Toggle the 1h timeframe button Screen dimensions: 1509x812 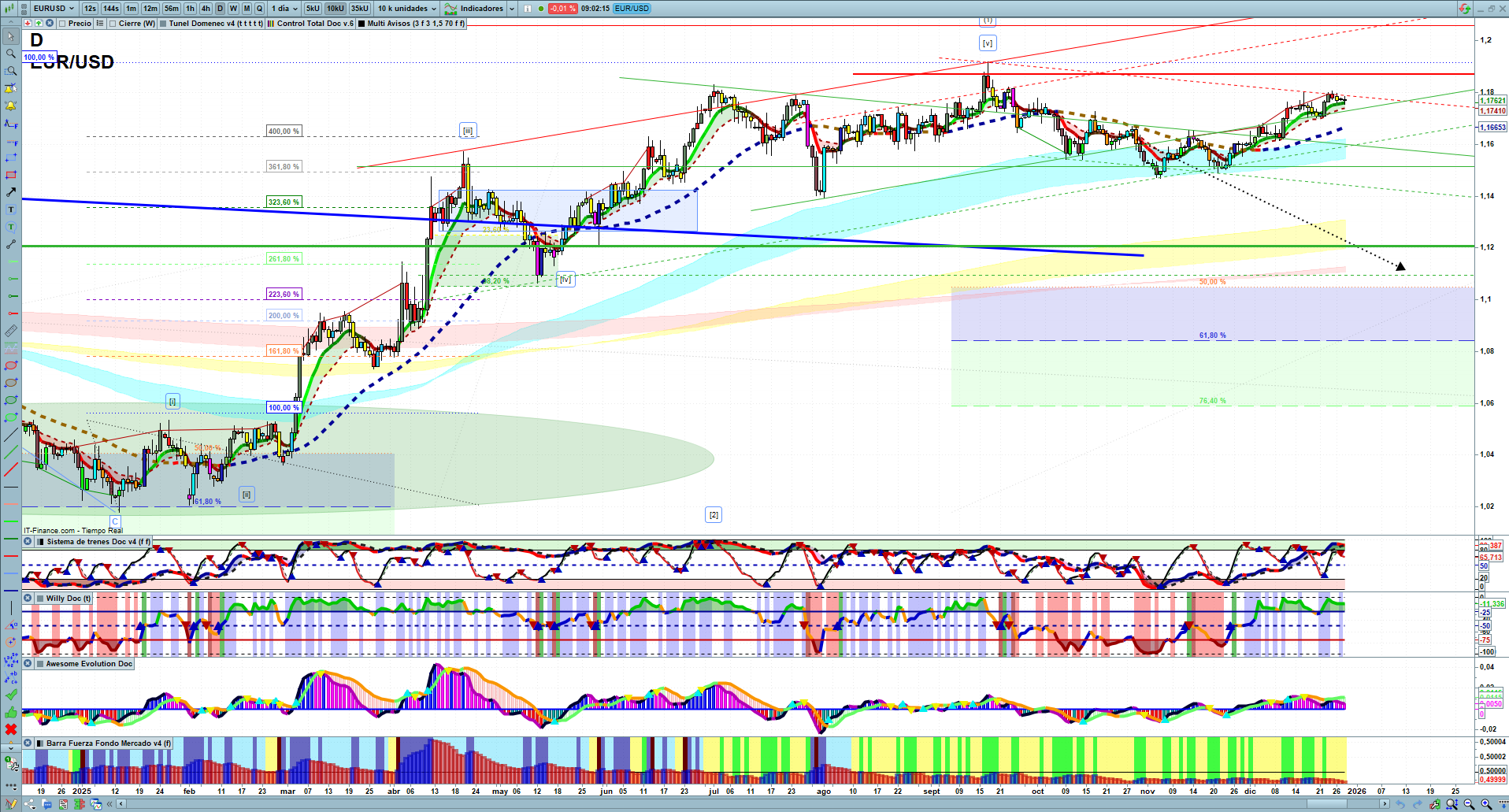(x=190, y=9)
